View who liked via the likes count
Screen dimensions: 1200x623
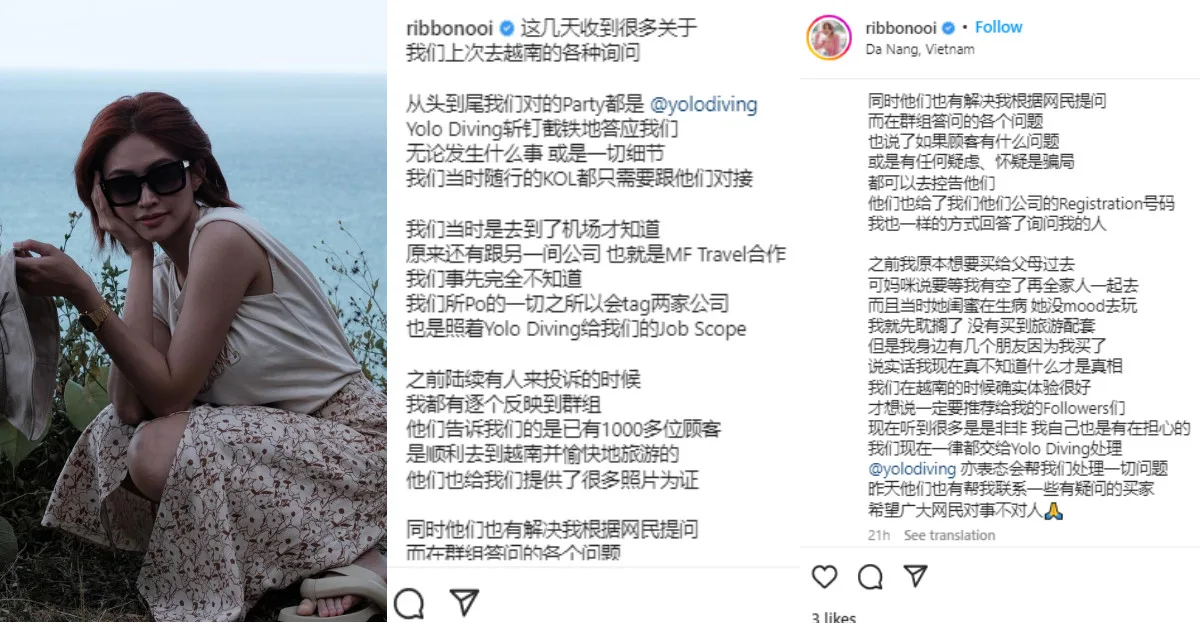click(833, 617)
